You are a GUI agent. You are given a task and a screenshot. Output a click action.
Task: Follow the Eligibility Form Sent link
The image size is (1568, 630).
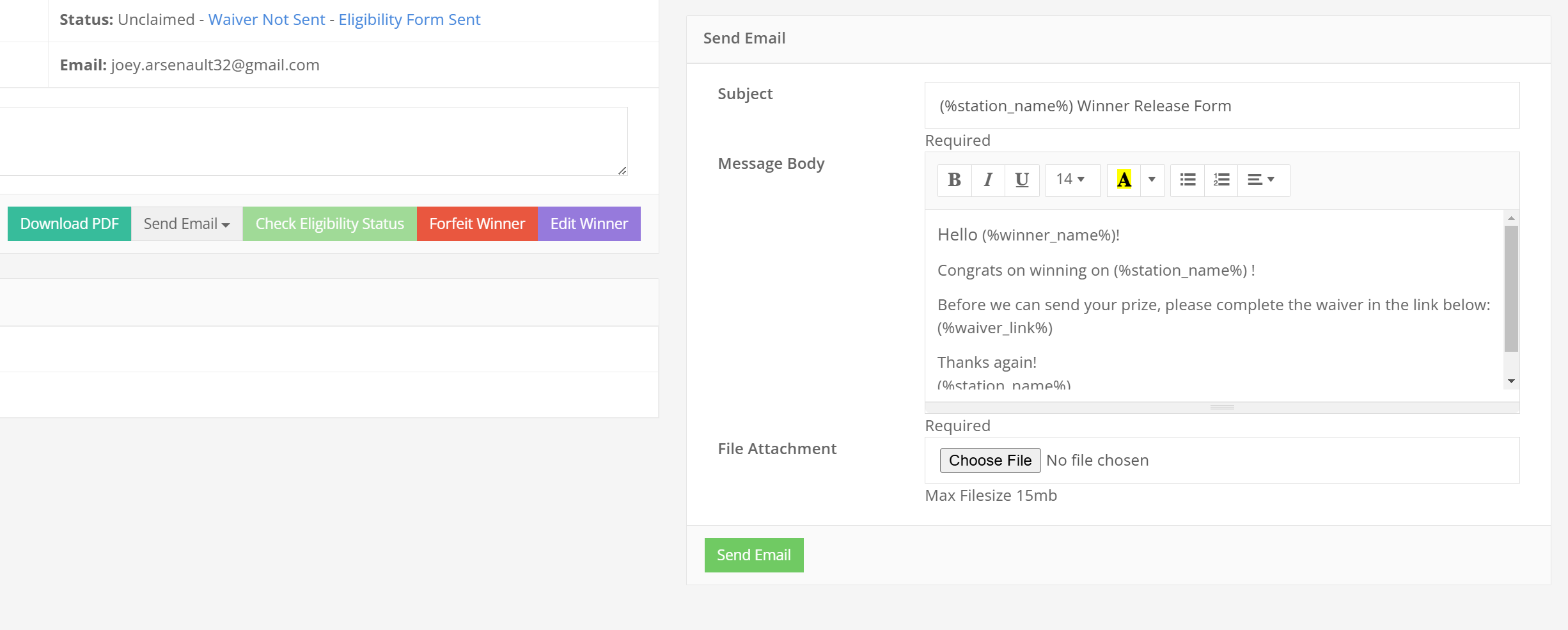tap(409, 20)
